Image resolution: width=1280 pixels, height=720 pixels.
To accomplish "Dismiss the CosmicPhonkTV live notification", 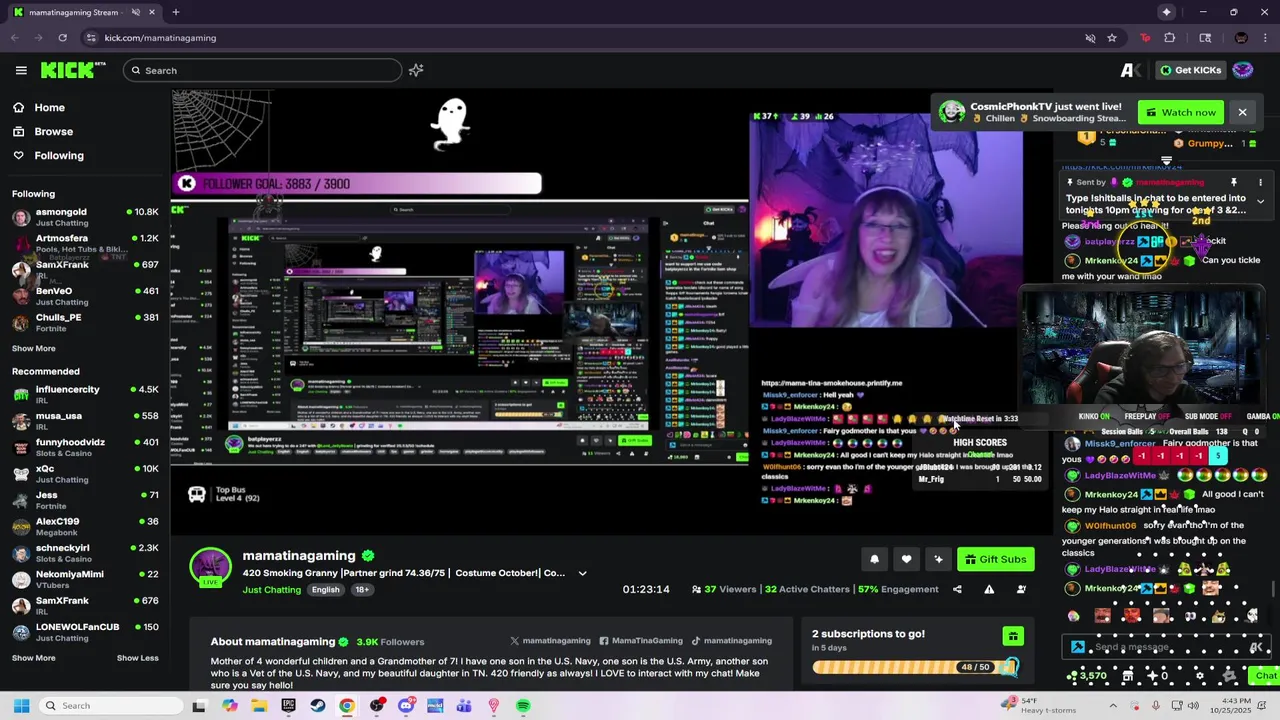I will 1242,112.
